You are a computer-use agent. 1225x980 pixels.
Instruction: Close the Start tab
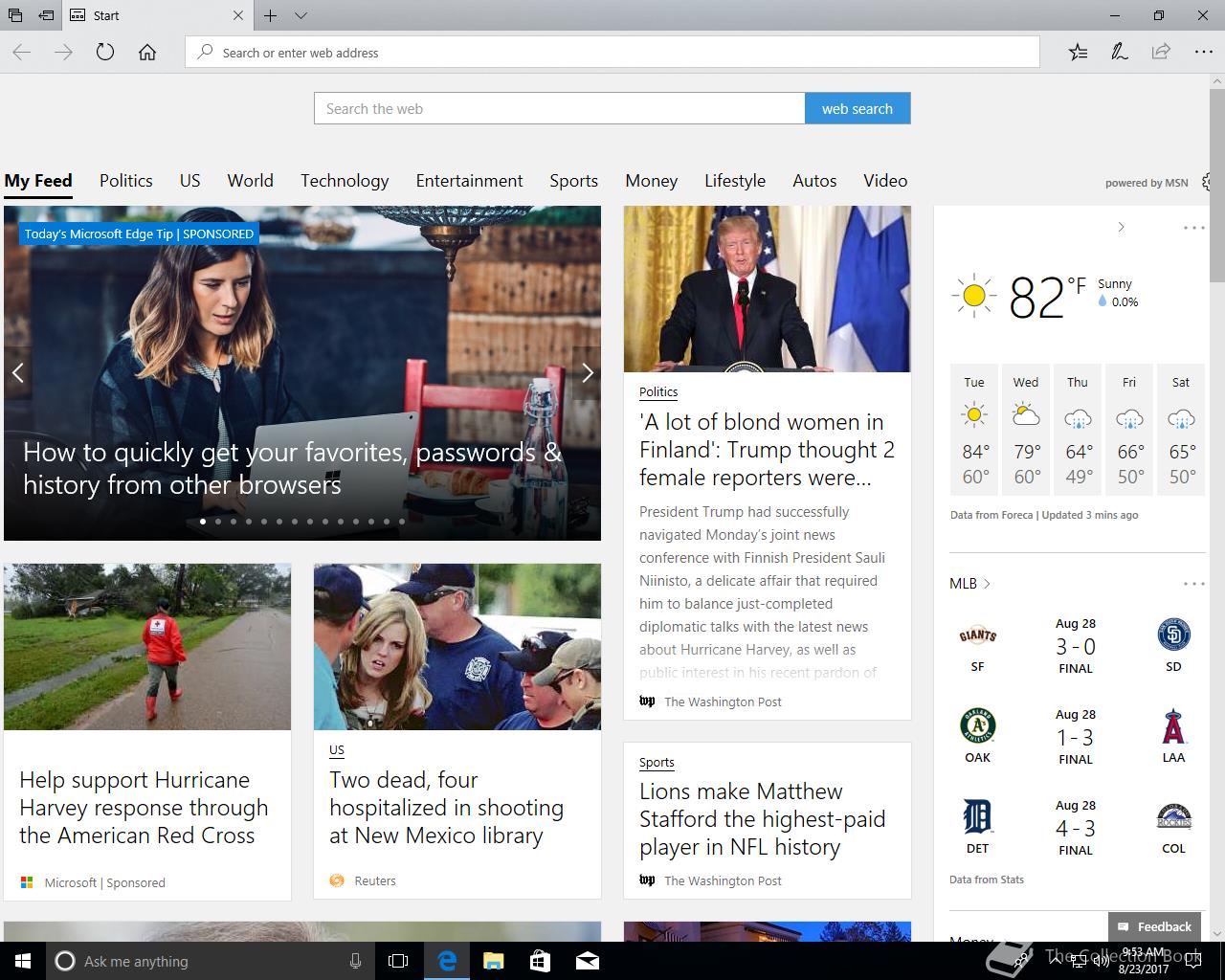[238, 15]
